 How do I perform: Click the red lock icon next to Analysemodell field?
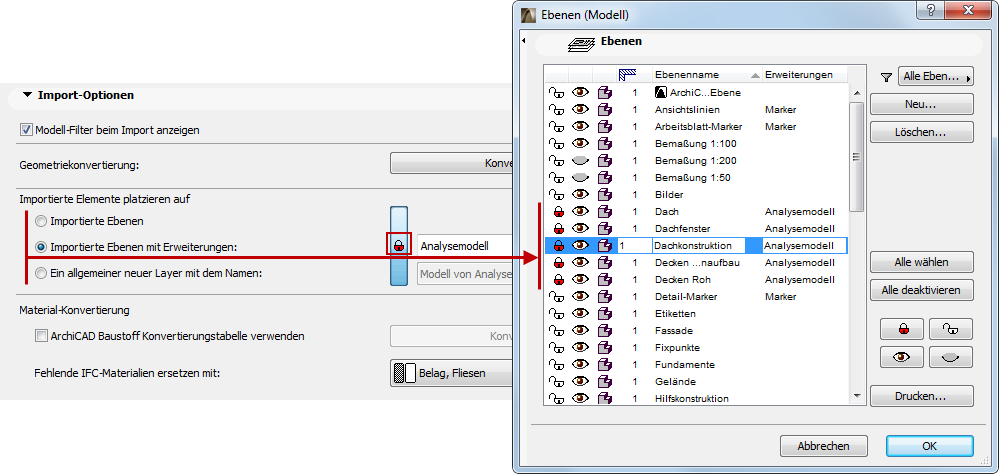point(399,245)
